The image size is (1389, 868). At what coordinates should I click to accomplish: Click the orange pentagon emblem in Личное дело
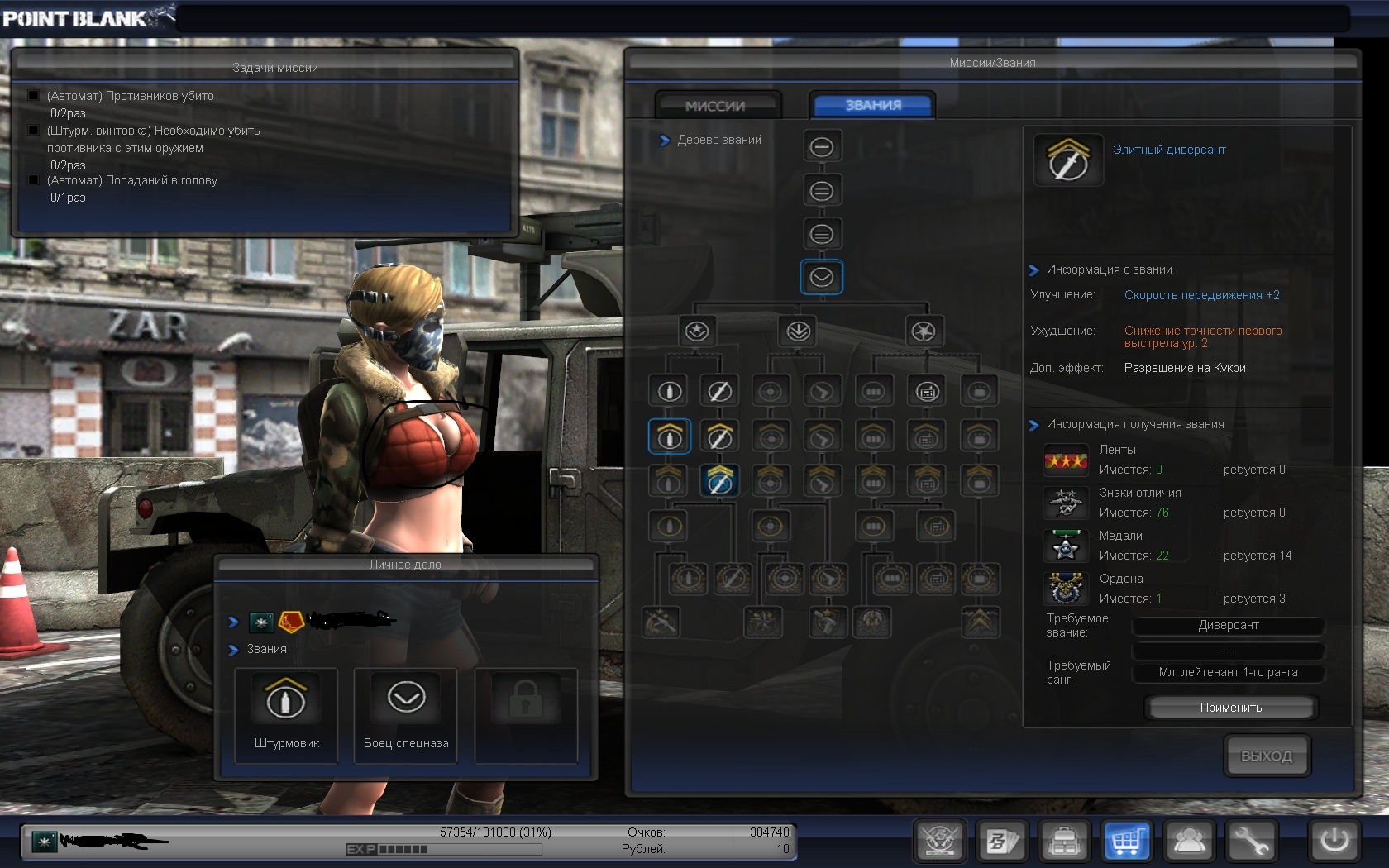click(291, 622)
